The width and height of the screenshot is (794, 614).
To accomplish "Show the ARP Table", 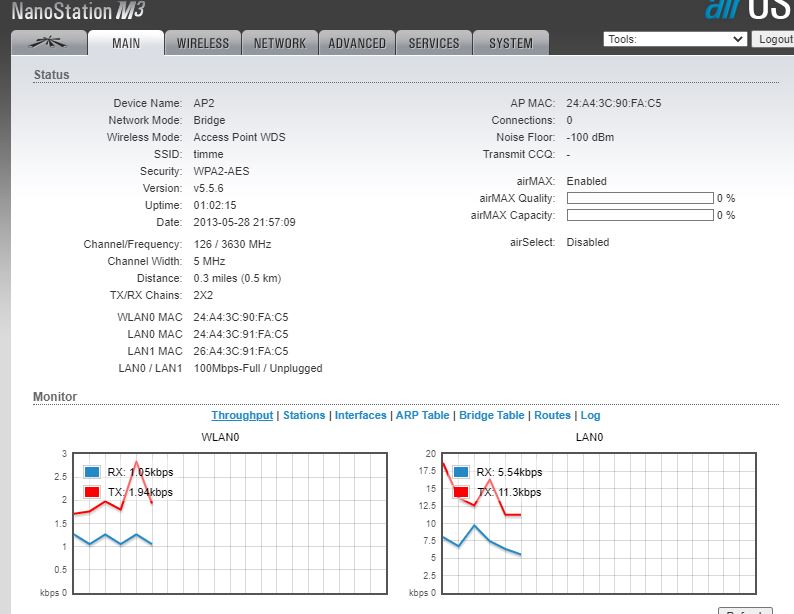I will pyautogui.click(x=422, y=415).
